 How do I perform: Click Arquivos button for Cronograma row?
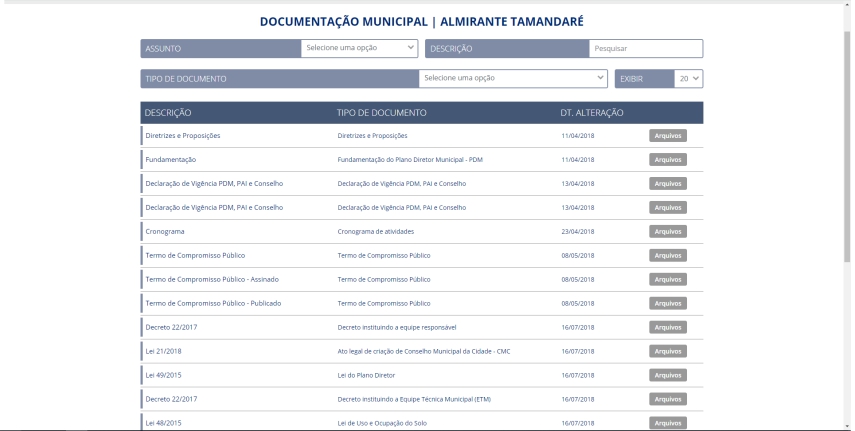(x=667, y=232)
